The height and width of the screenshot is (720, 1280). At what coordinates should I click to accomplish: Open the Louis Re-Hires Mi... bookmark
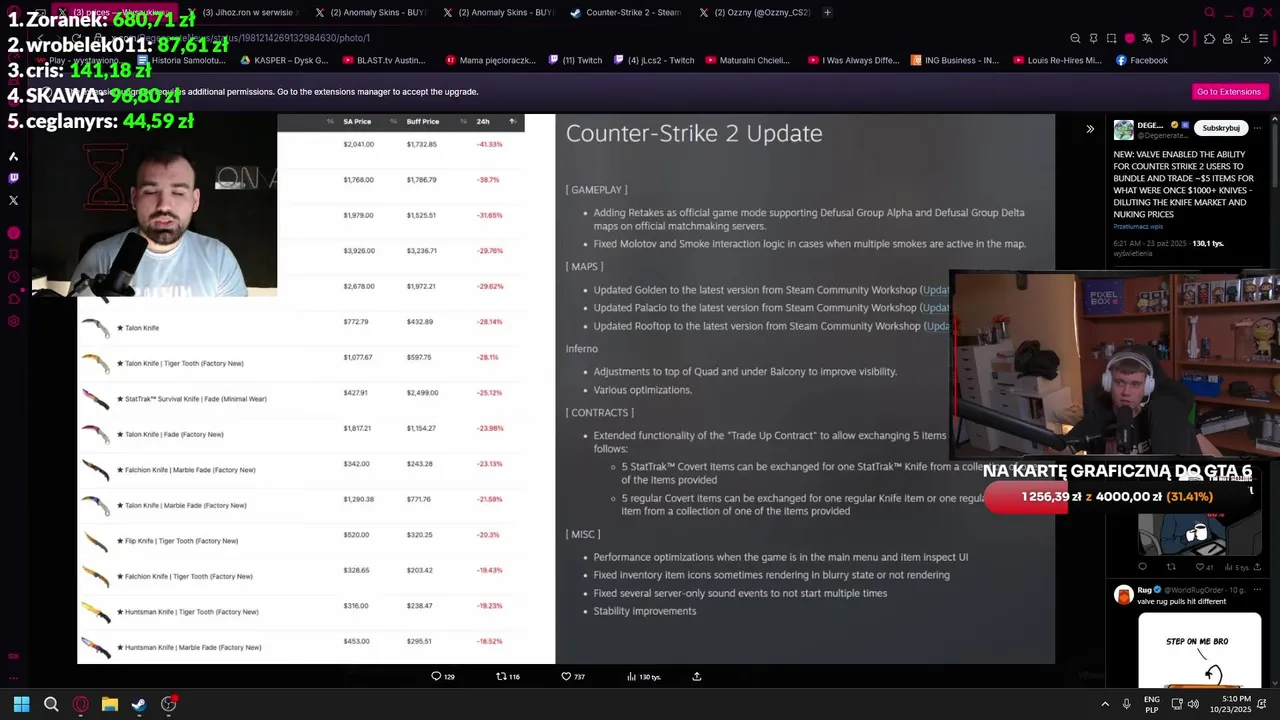pos(1057,60)
